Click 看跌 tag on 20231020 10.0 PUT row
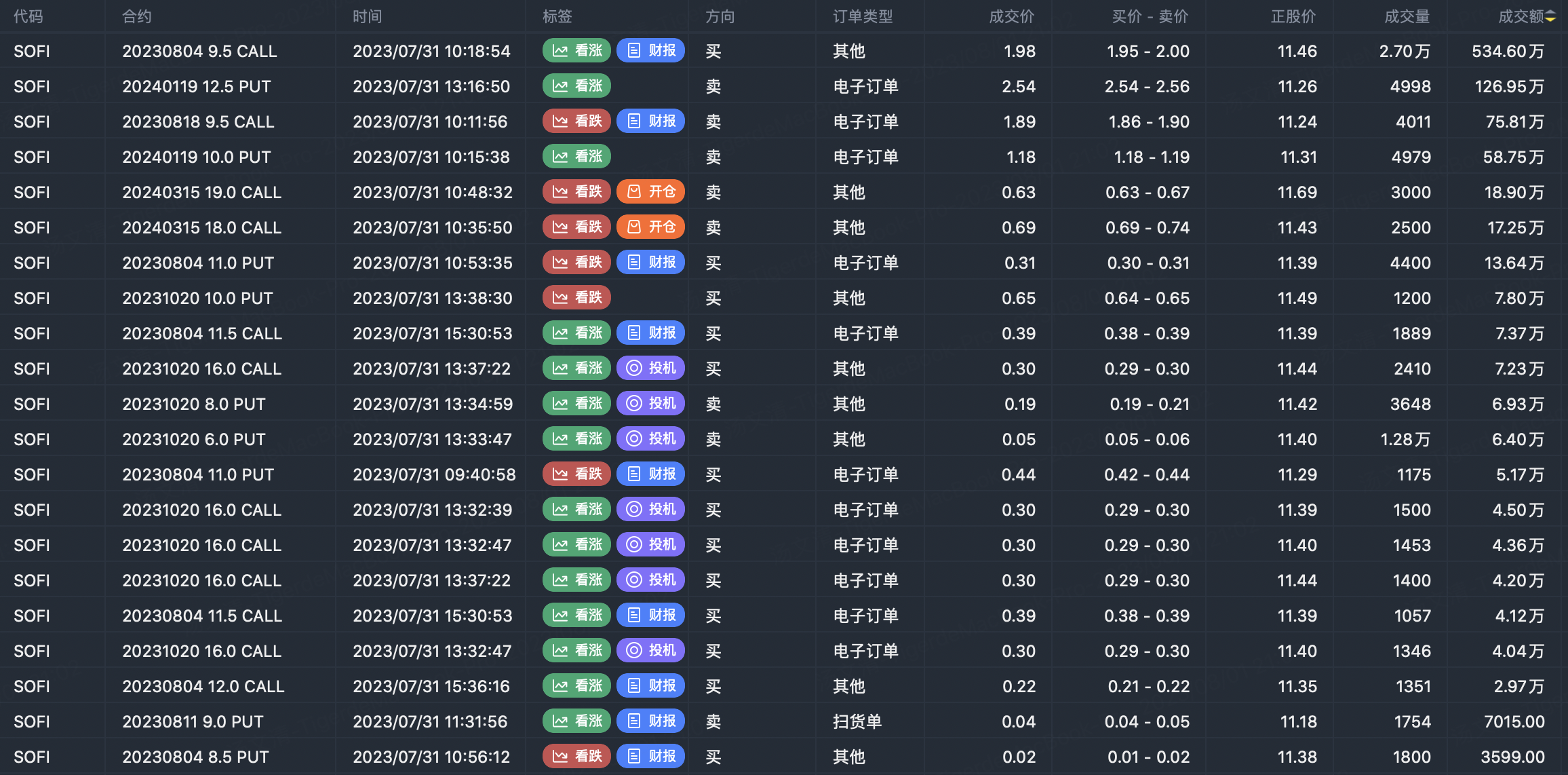1568x775 pixels. (577, 298)
